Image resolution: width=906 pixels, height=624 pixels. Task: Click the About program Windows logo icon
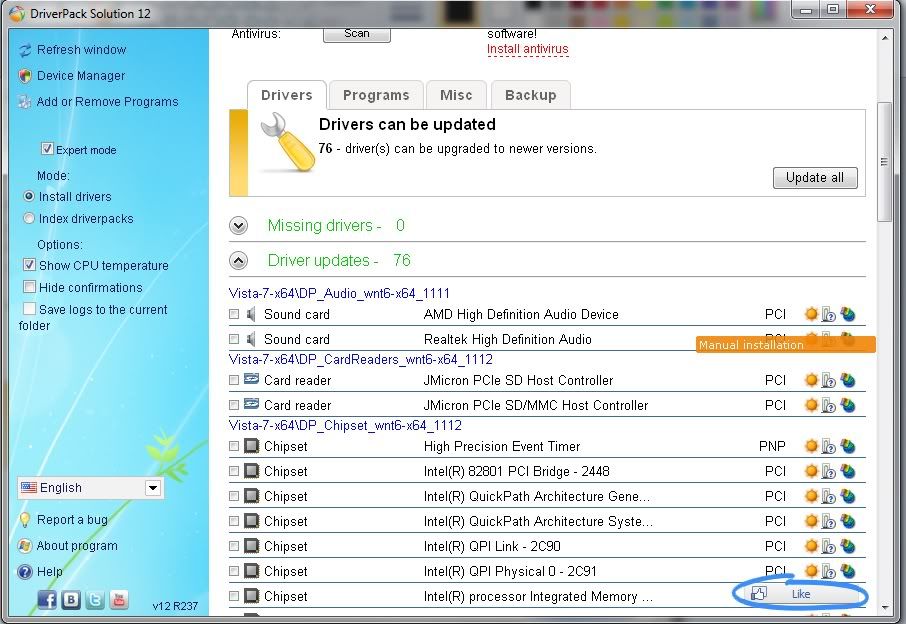coord(25,545)
